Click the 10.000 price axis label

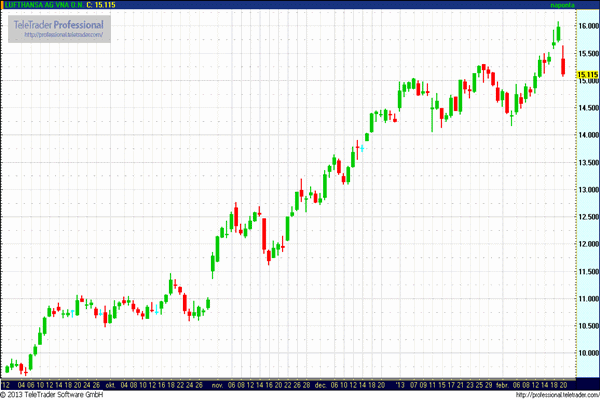point(586,353)
